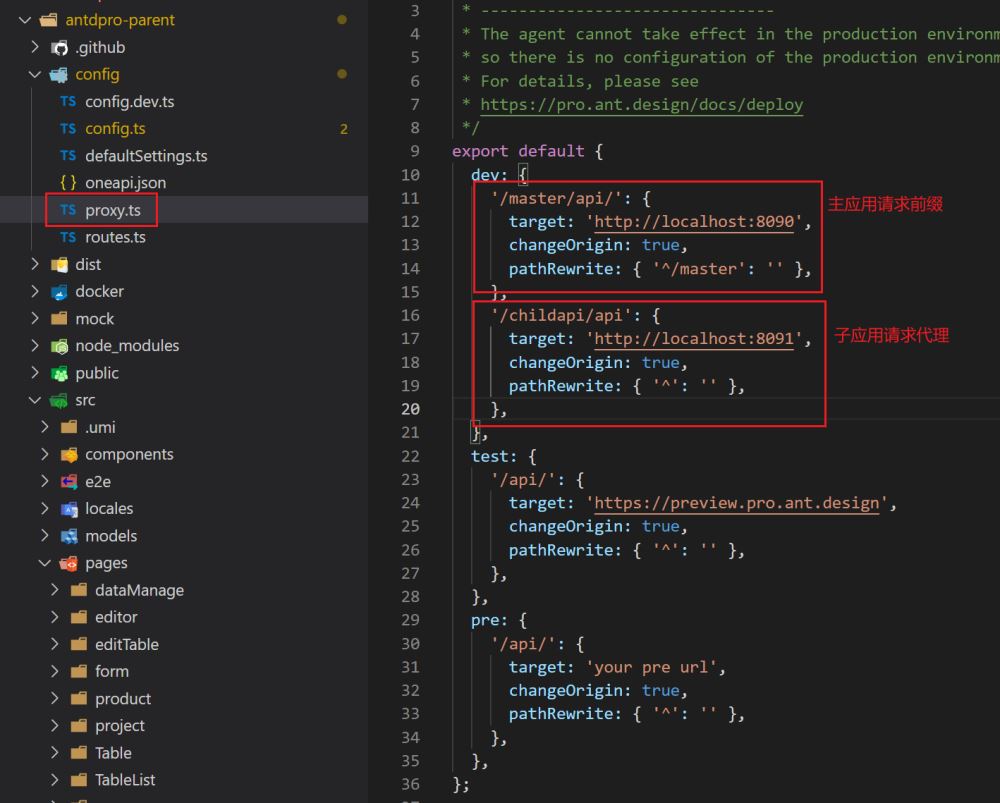Click the node_modules folder icon
The height and width of the screenshot is (803, 1000).
(x=59, y=346)
